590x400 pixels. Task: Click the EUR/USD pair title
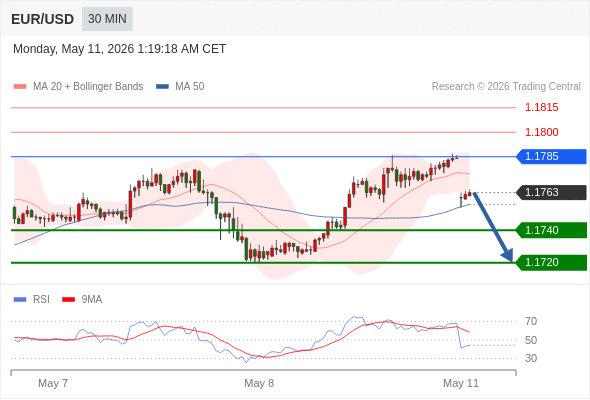coord(43,19)
